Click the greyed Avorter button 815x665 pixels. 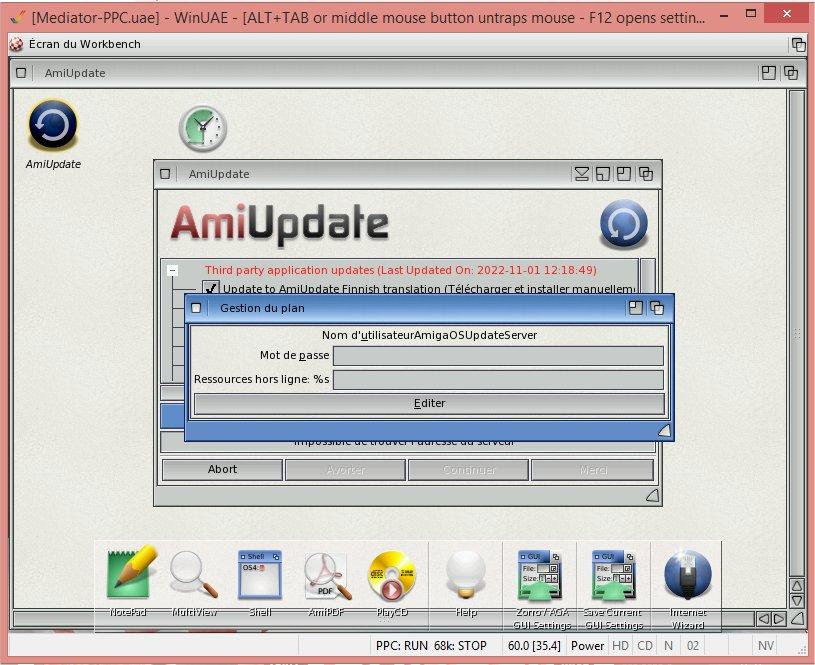coord(346,470)
